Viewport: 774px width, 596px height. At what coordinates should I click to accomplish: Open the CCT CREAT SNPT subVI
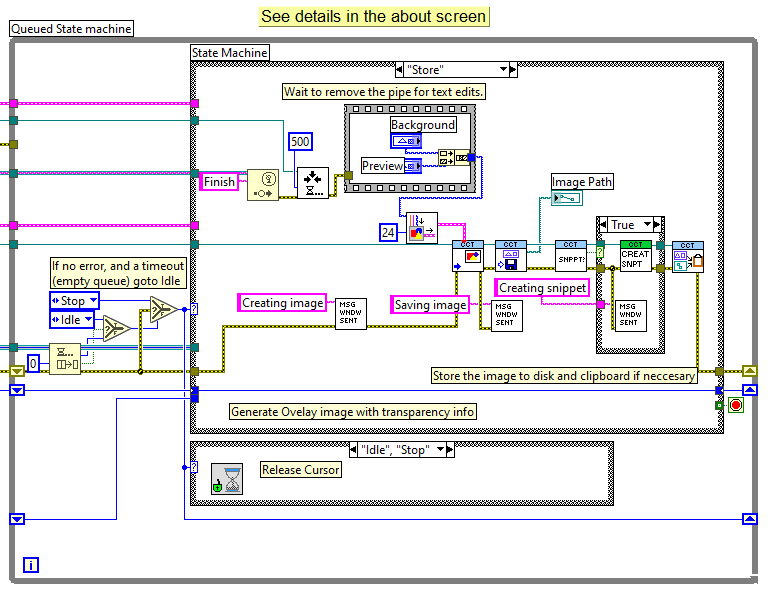(x=636, y=256)
